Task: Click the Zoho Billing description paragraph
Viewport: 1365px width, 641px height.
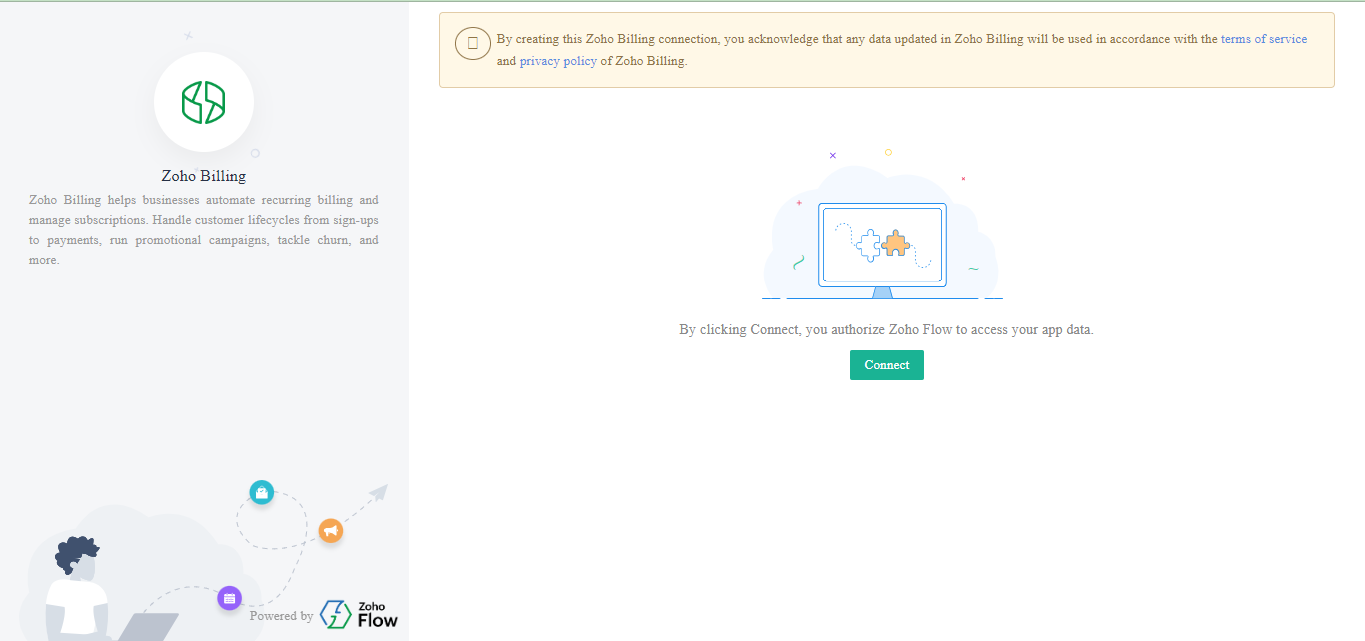Action: tap(204, 230)
